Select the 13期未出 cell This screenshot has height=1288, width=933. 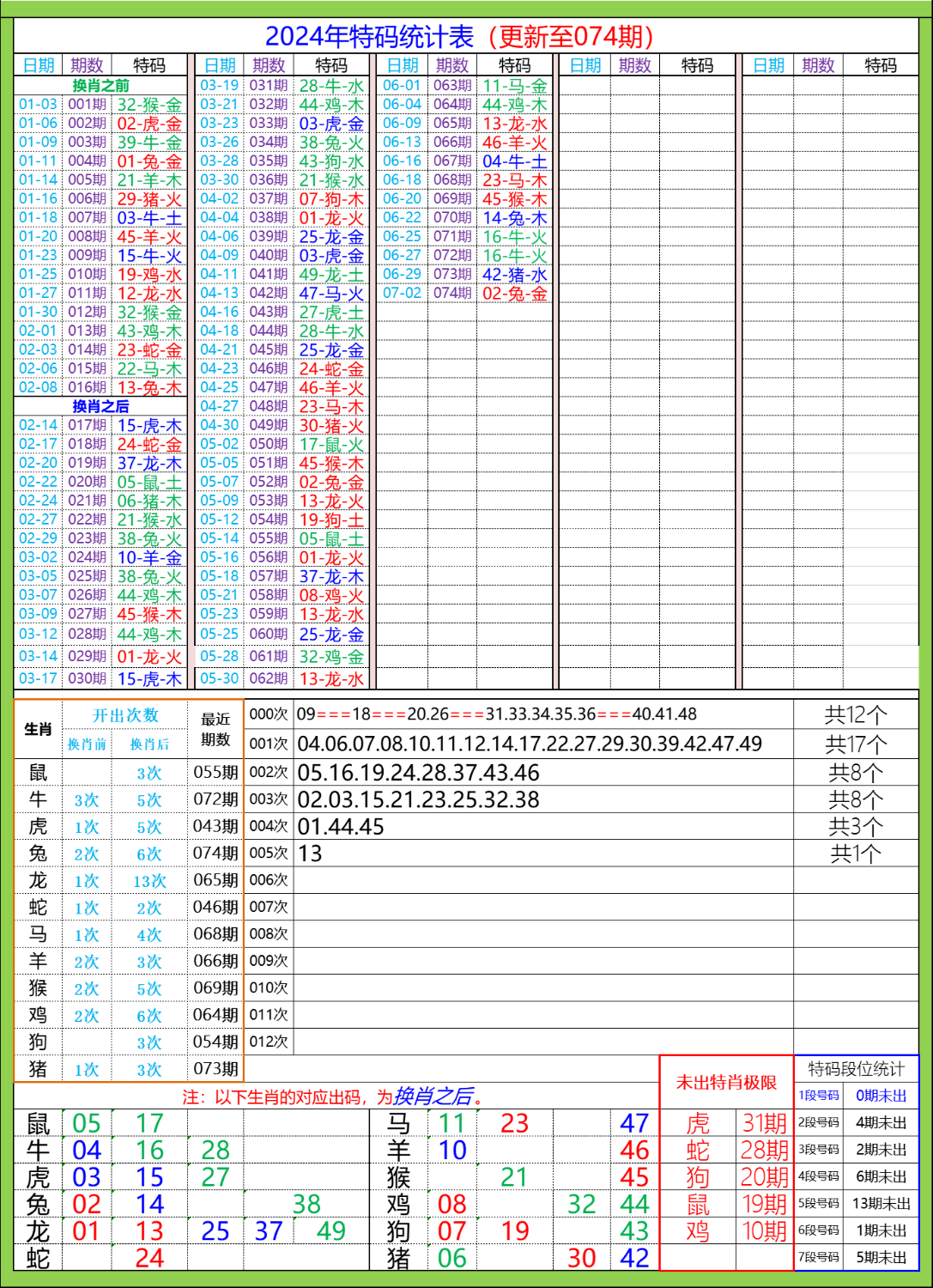[x=881, y=1204]
